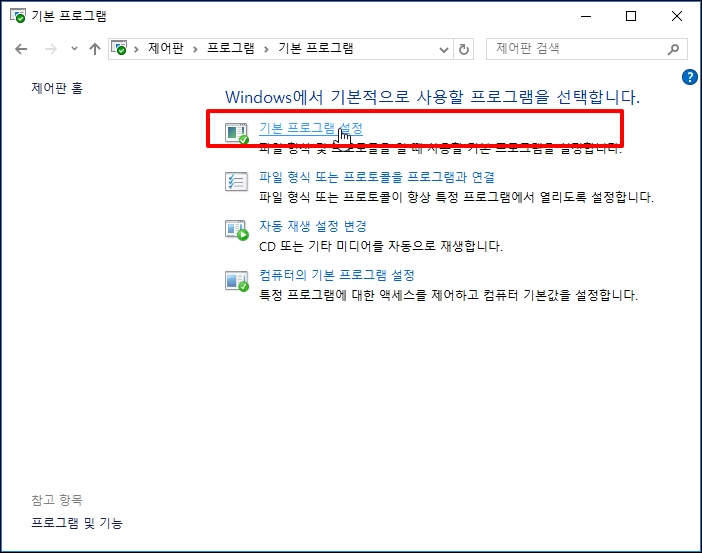Click the search magnifier icon
This screenshot has height=553, width=702.
pos(673,49)
